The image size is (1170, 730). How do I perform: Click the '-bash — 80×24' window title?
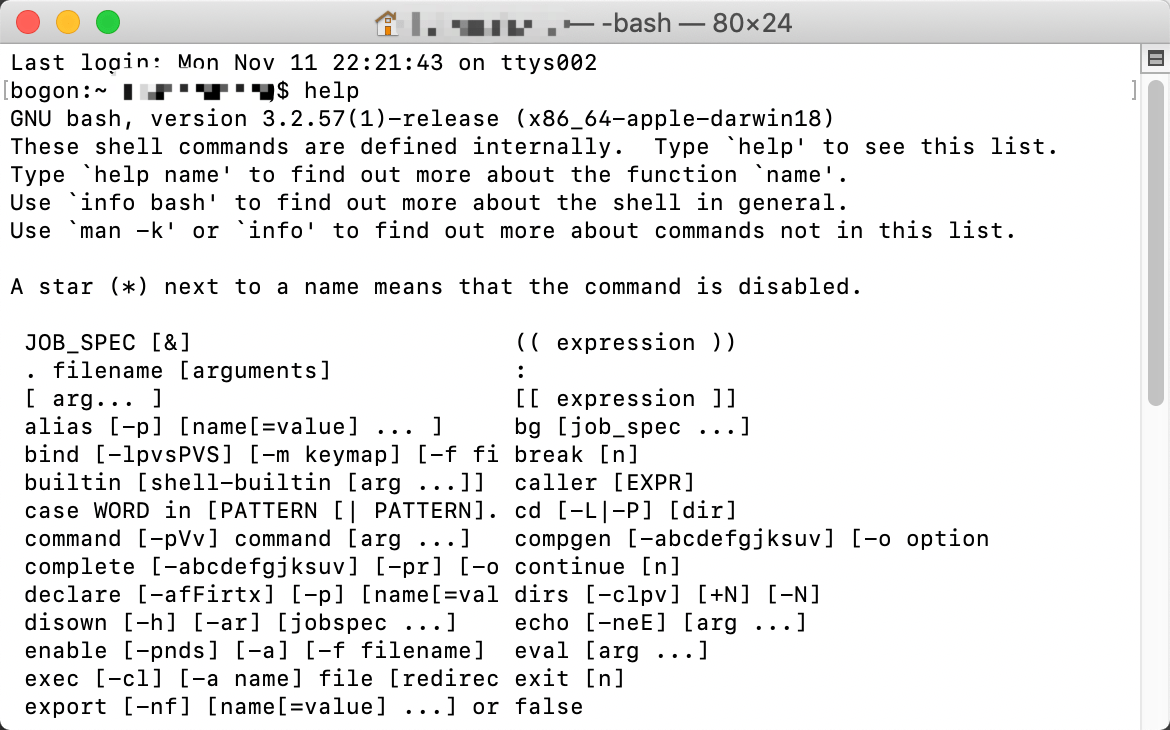698,22
